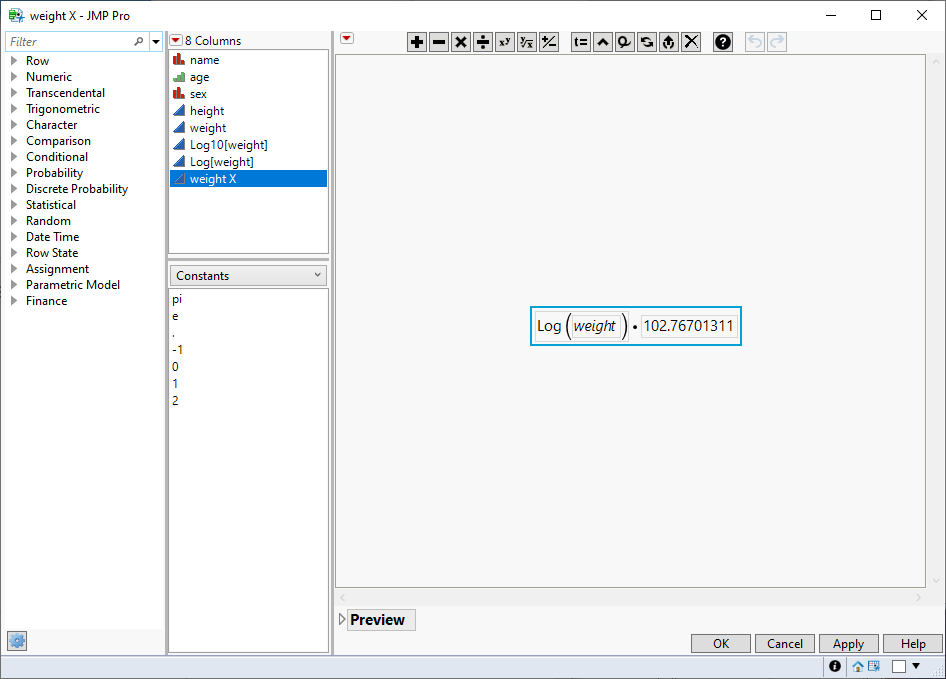The height and width of the screenshot is (679, 946).
Task: Click the data table icon in the status bar
Action: click(x=871, y=666)
